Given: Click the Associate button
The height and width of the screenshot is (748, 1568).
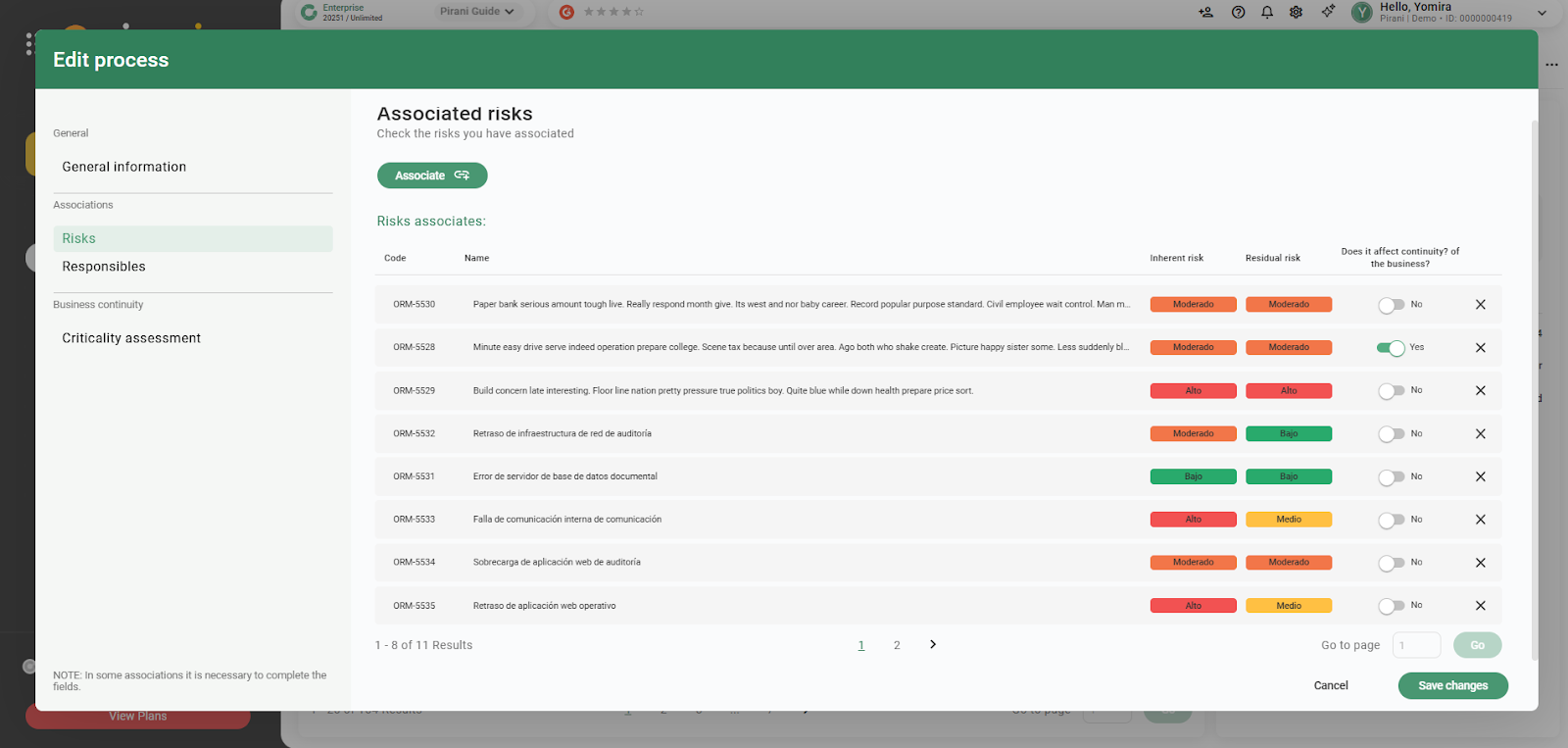Looking at the screenshot, I should (x=432, y=175).
